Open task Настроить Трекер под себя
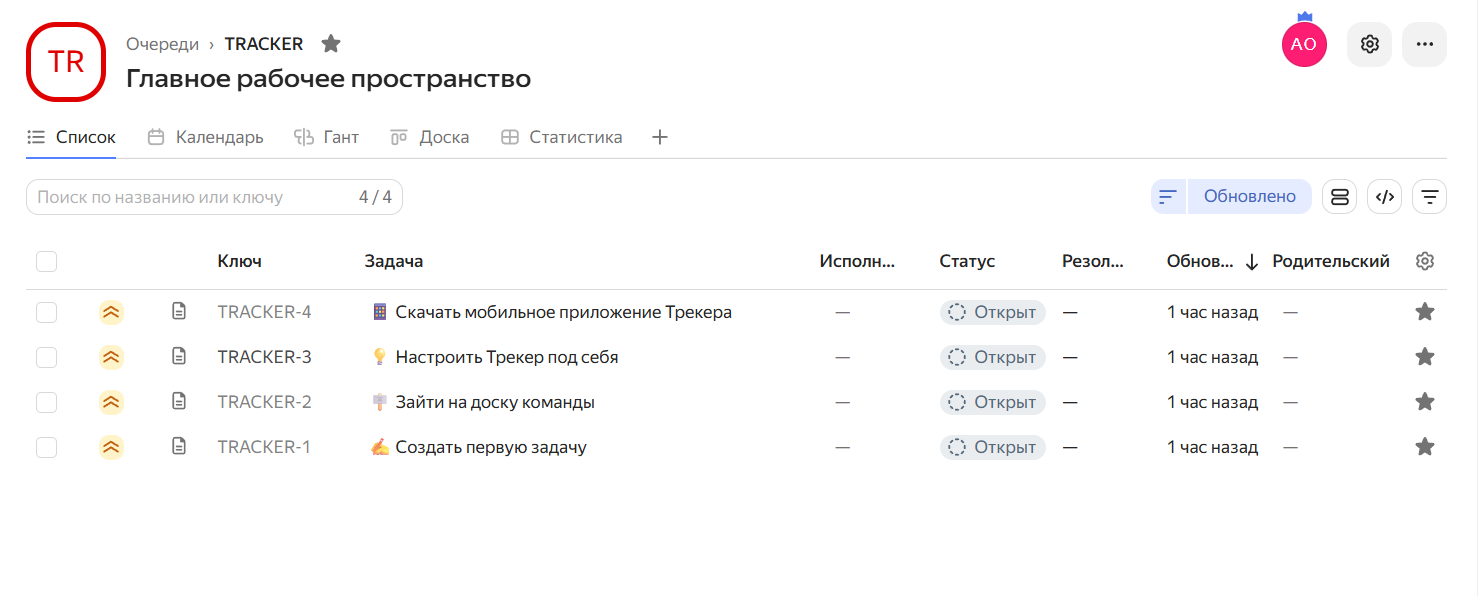Image resolution: width=1478 pixels, height=596 pixels. coord(507,357)
